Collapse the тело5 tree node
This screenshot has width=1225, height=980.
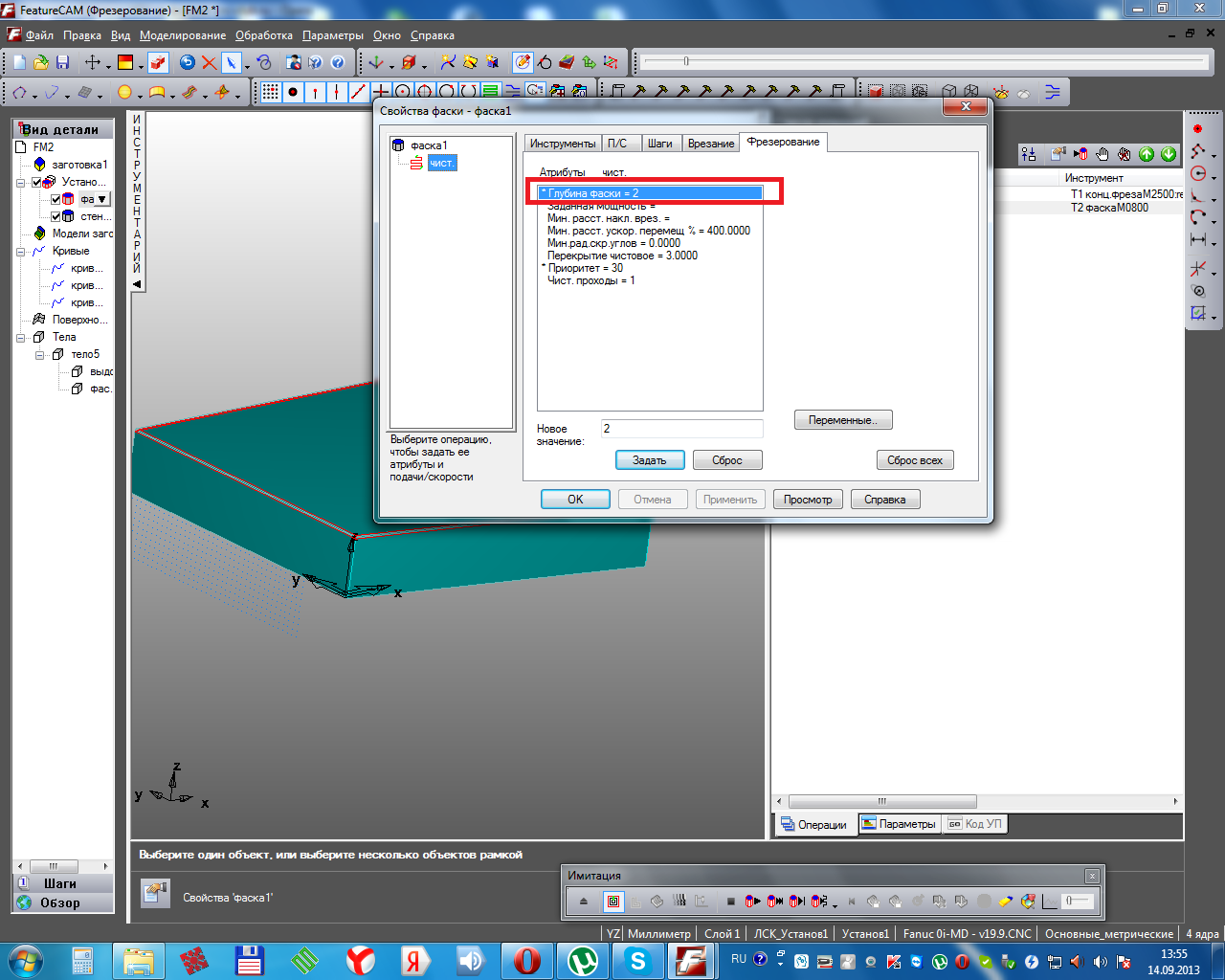point(40,354)
